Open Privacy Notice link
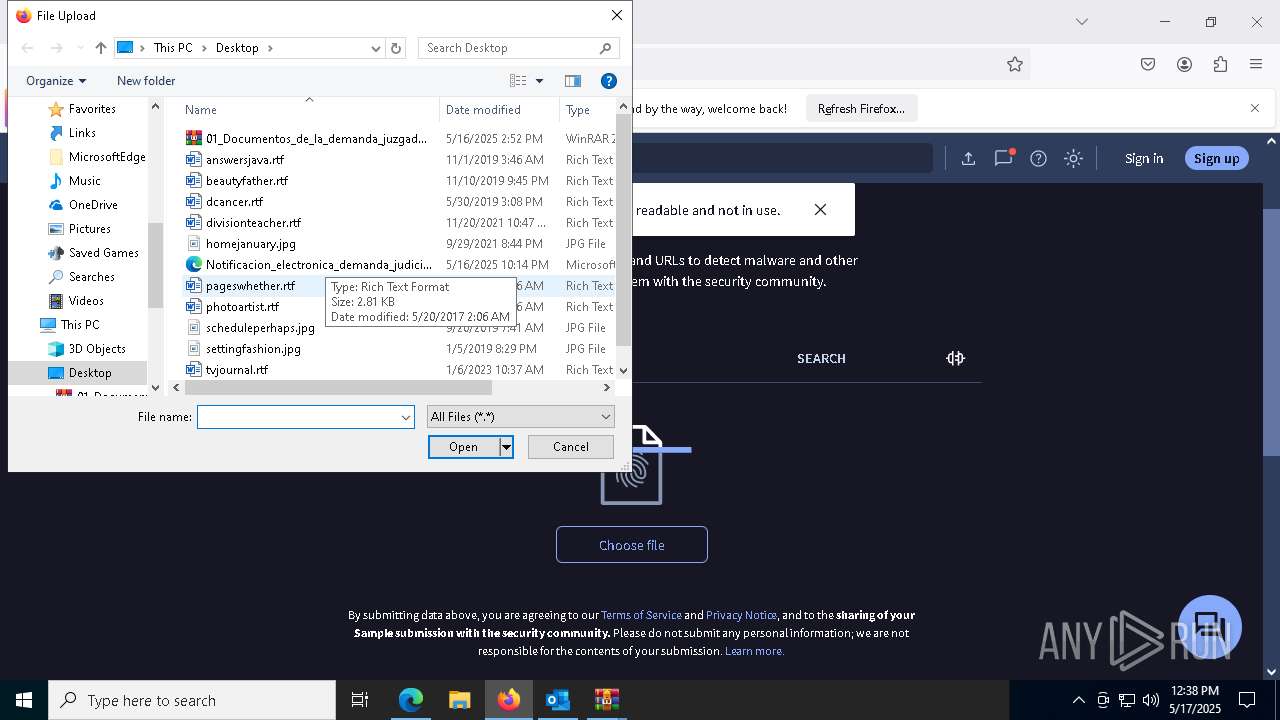Image resolution: width=1280 pixels, height=720 pixels. tap(741, 615)
